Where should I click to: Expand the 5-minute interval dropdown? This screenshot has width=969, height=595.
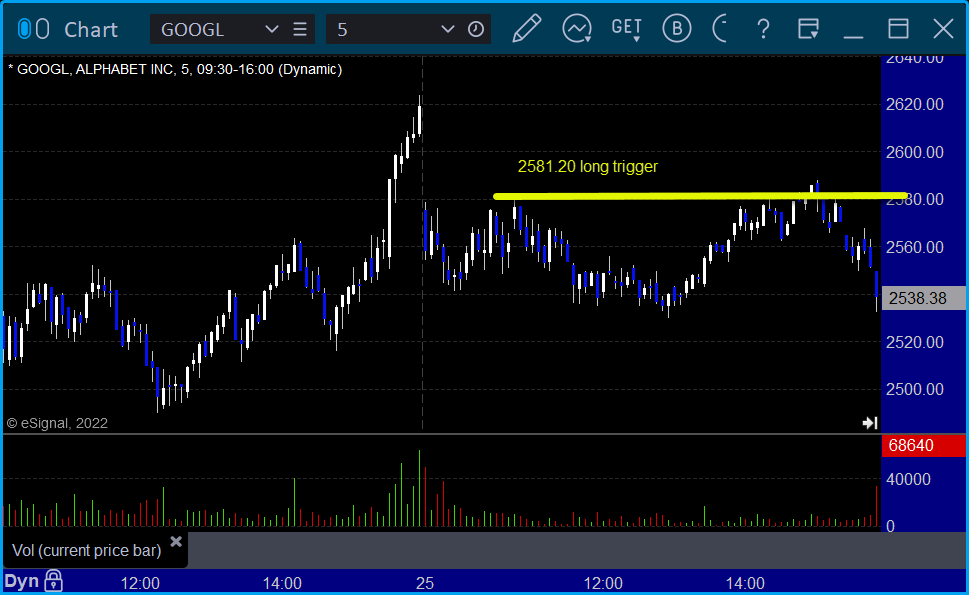[x=447, y=29]
